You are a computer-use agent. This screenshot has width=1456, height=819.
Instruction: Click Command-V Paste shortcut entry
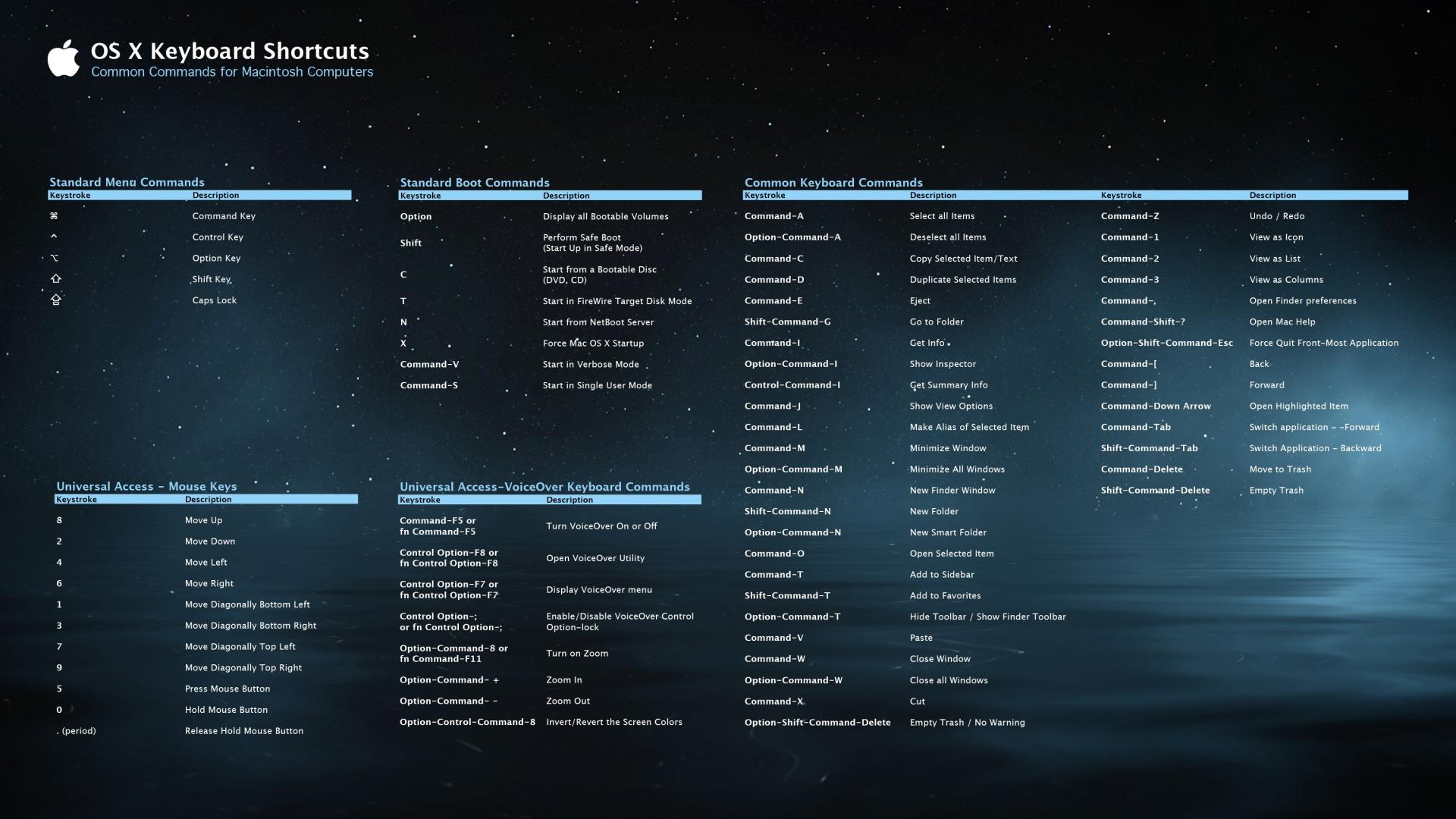click(775, 638)
